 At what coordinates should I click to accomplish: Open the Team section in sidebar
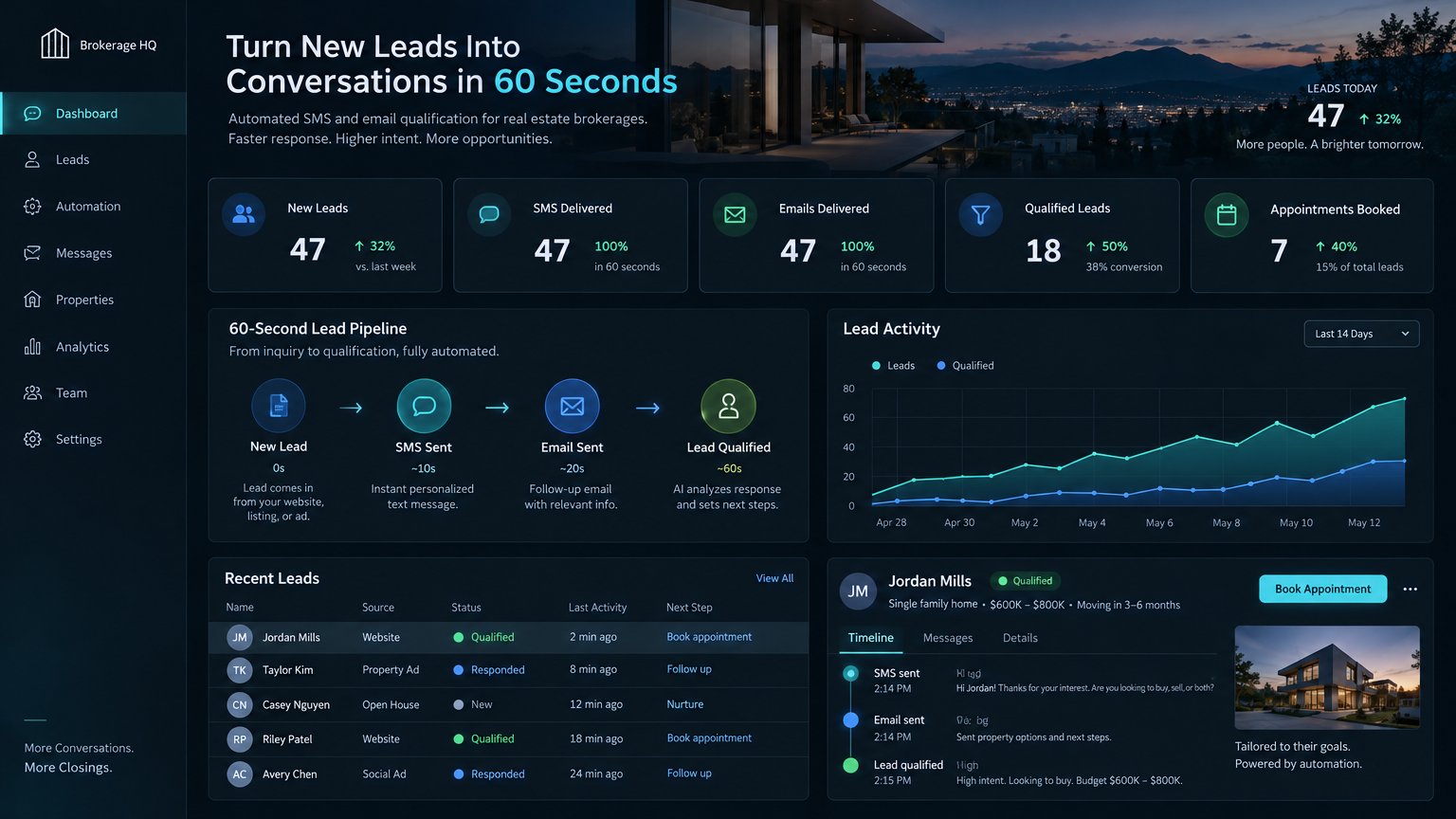pos(71,393)
